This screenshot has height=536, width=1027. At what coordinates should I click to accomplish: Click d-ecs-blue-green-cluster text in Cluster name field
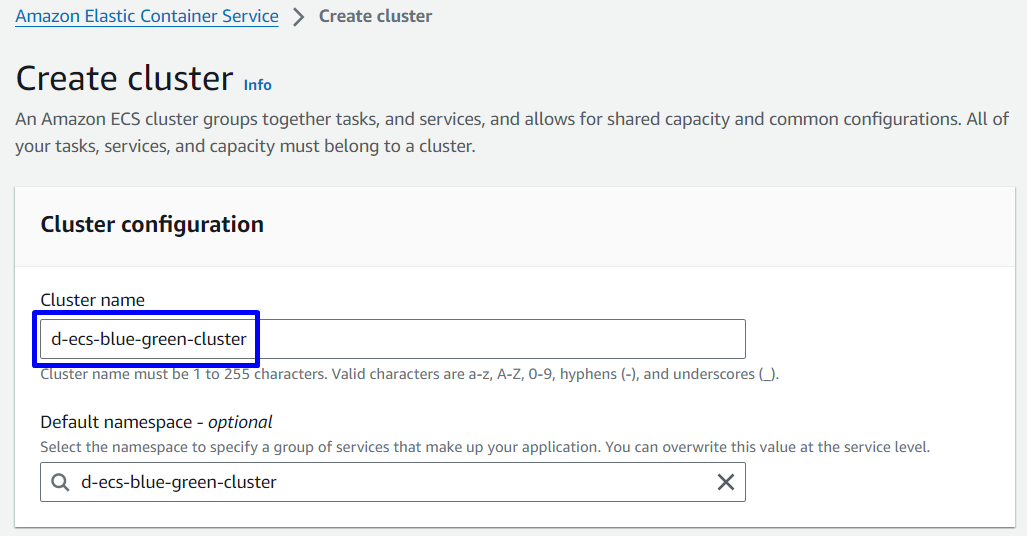click(149, 339)
